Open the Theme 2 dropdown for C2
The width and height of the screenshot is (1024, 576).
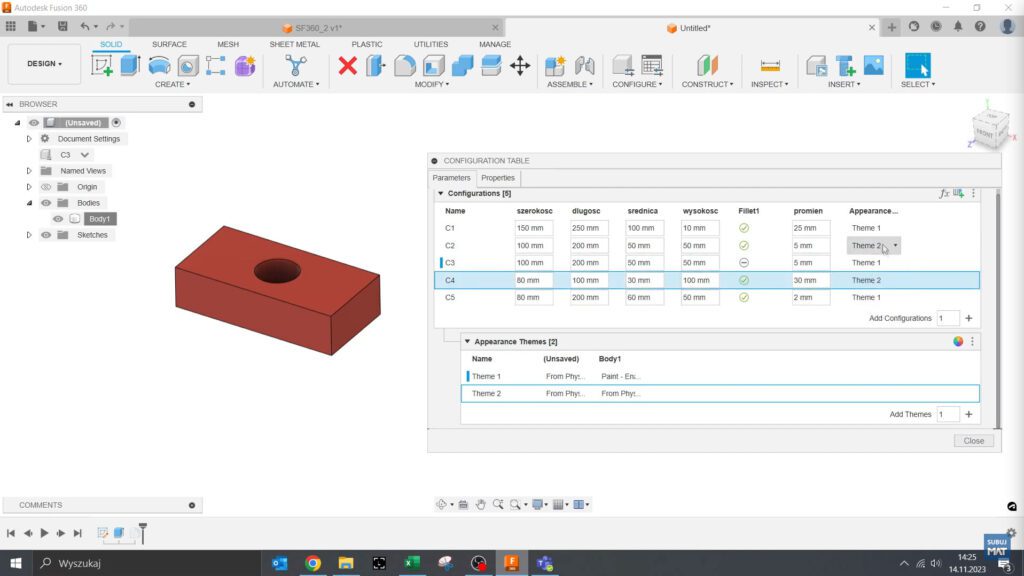click(895, 245)
